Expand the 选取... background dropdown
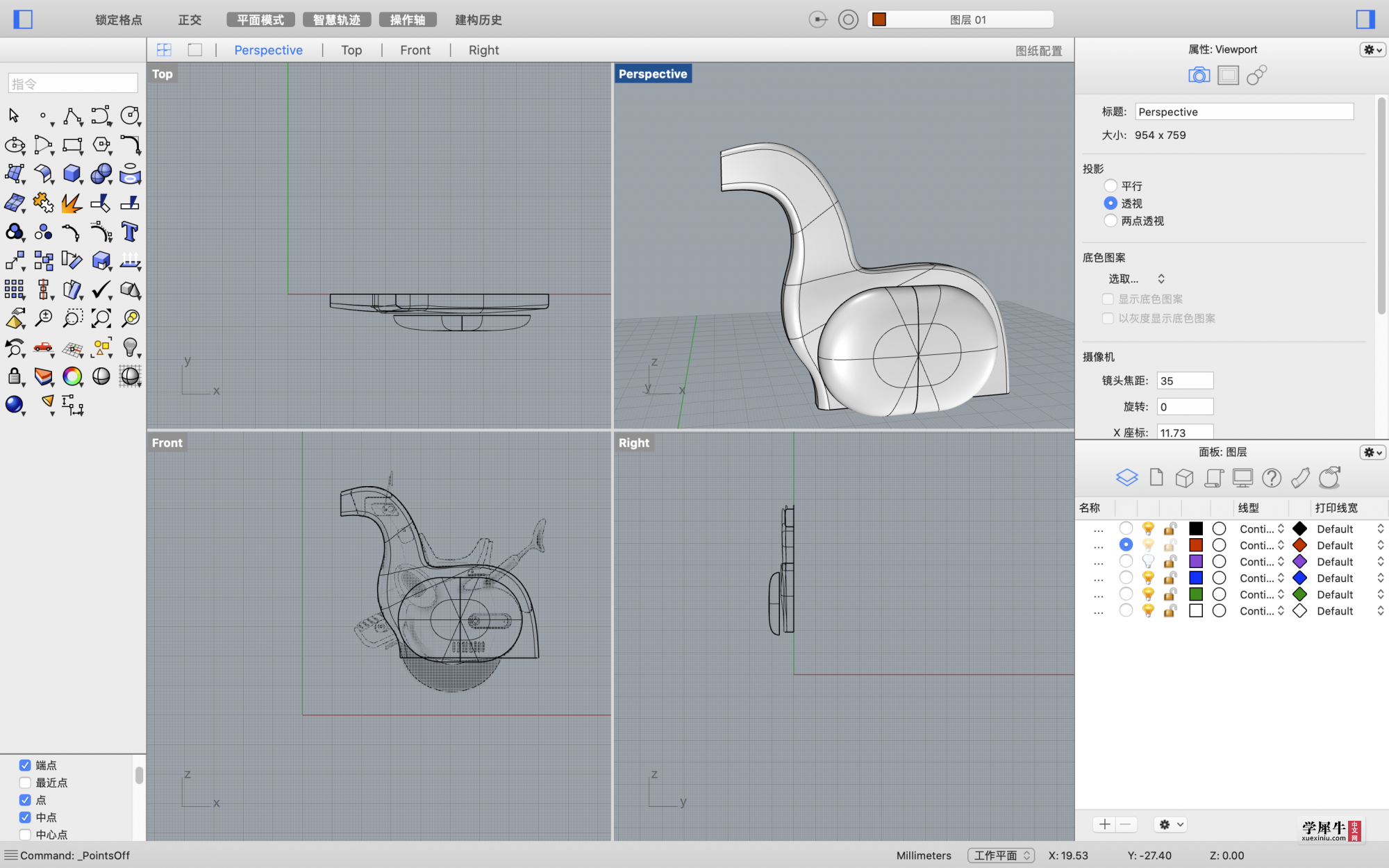The image size is (1389, 868). coord(1136,279)
